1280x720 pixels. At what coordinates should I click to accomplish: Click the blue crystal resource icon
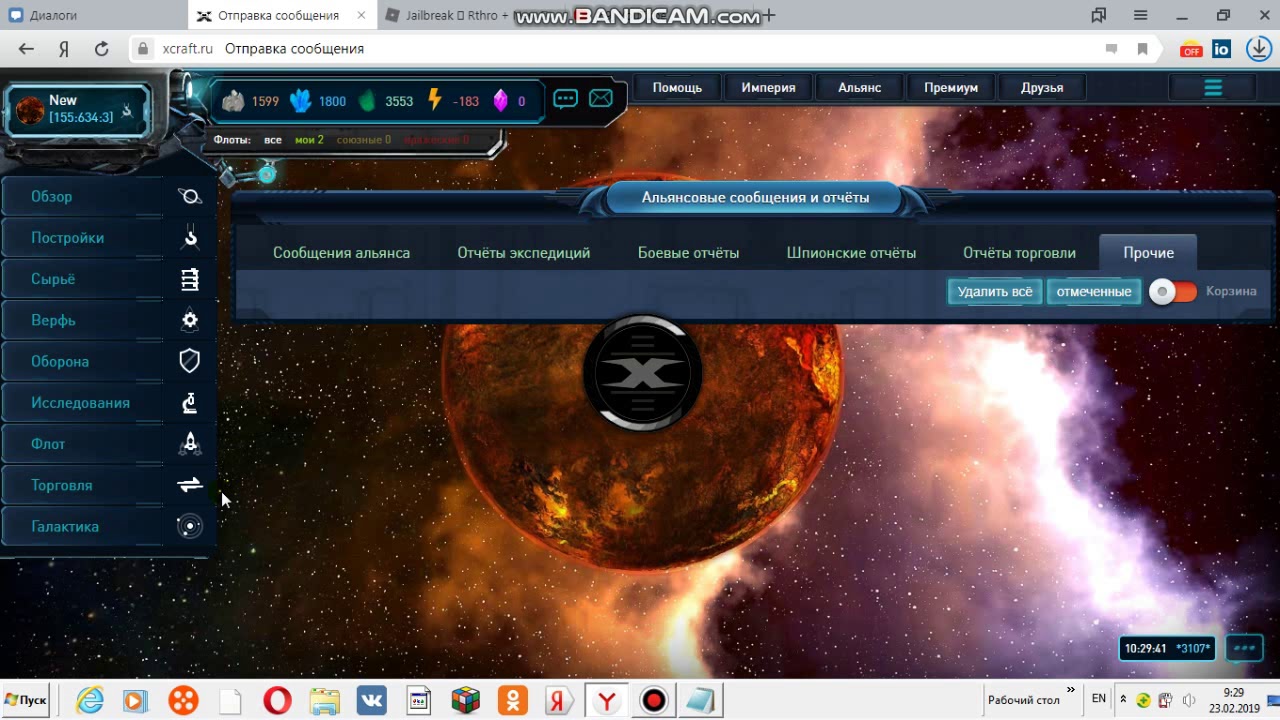[x=300, y=100]
